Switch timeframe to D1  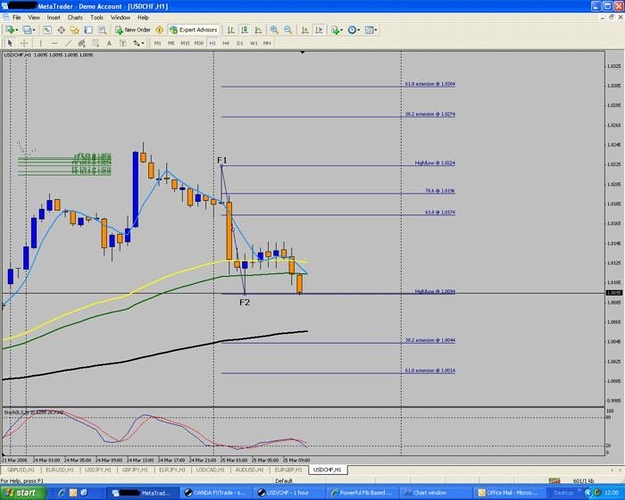pos(240,43)
